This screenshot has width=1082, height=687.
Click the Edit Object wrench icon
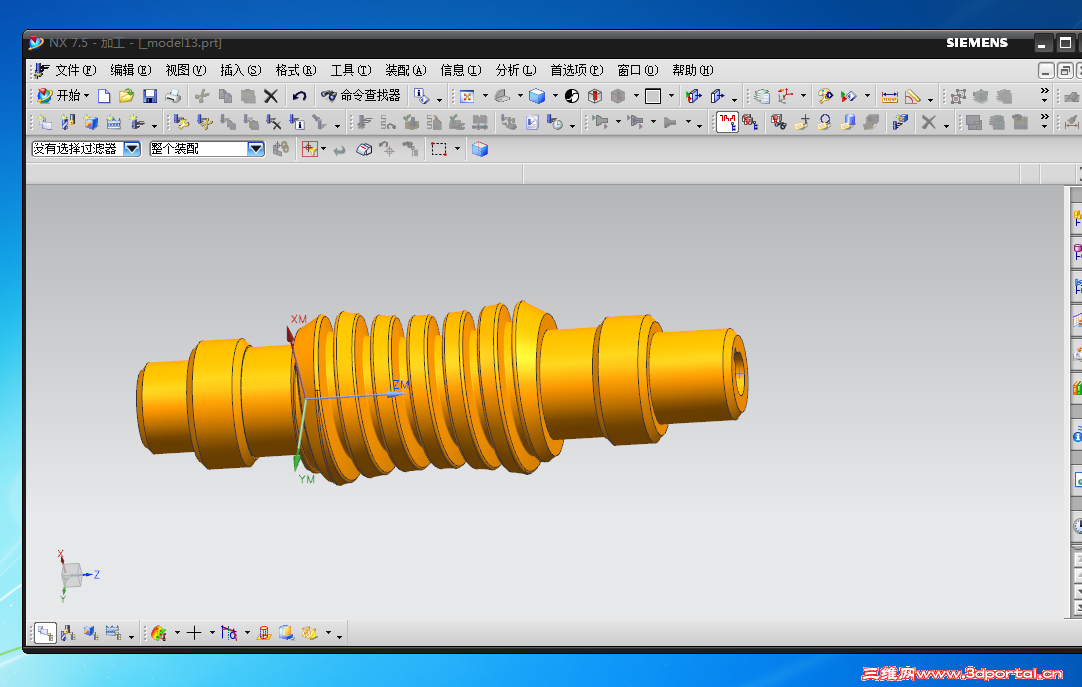181,123
